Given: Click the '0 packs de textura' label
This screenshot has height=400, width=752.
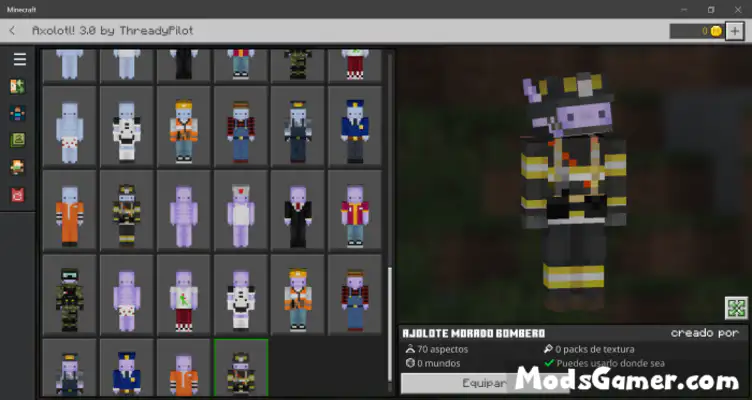Looking at the screenshot, I should [x=595, y=349].
